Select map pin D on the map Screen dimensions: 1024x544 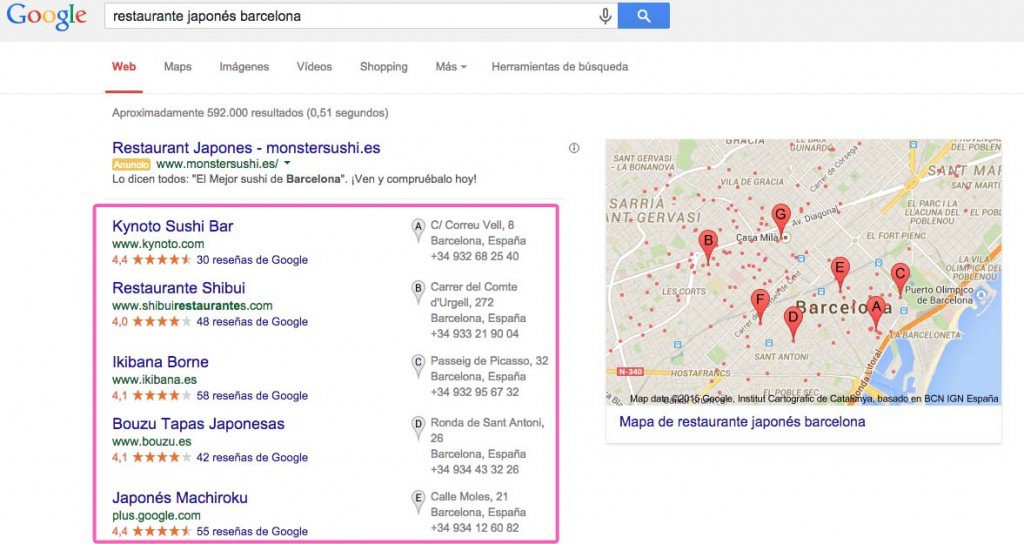[x=793, y=323]
